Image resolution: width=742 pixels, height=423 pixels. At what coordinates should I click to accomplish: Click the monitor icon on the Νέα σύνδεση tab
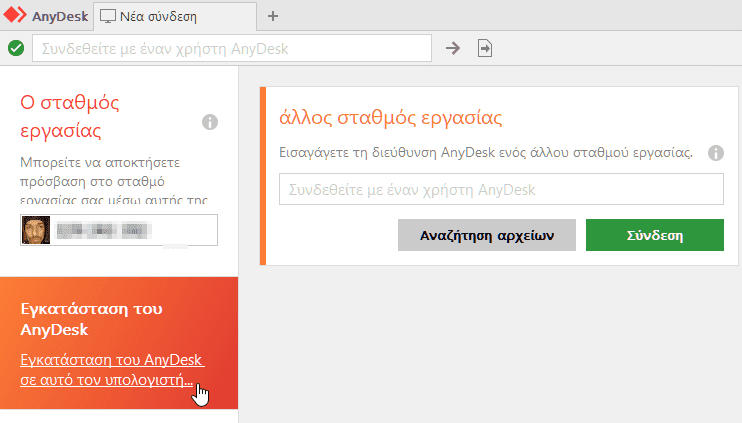107,17
